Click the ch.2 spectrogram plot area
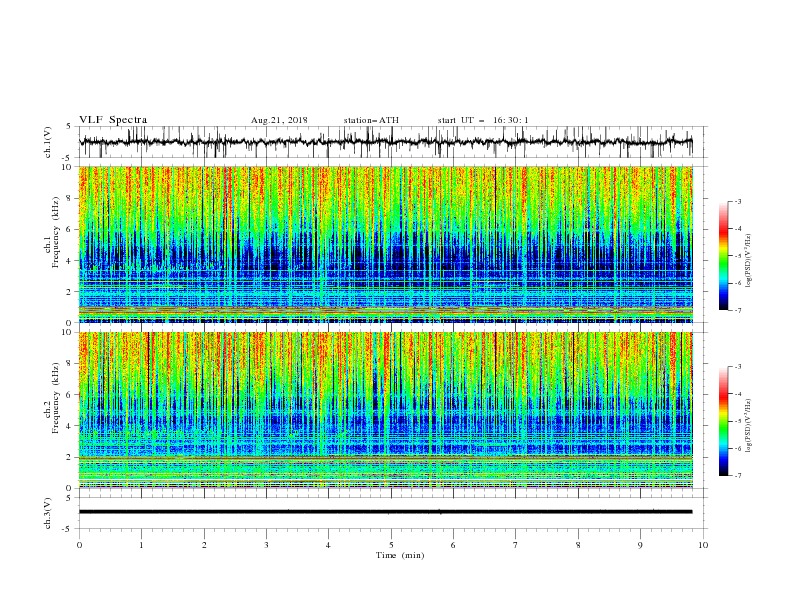Image resolution: width=792 pixels, height=612 pixels. (386, 410)
